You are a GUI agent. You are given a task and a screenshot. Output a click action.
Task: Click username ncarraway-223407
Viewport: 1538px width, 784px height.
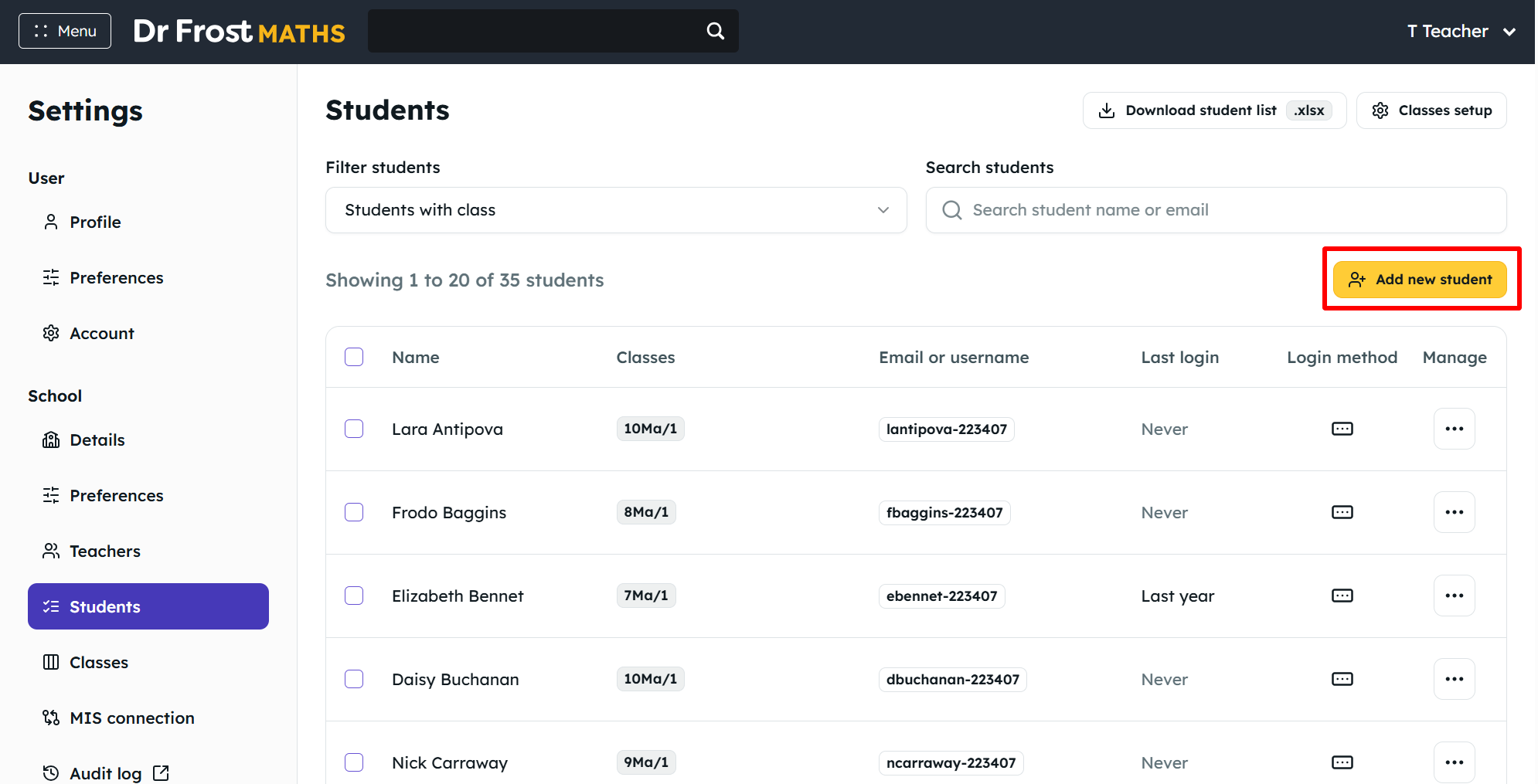tap(951, 763)
